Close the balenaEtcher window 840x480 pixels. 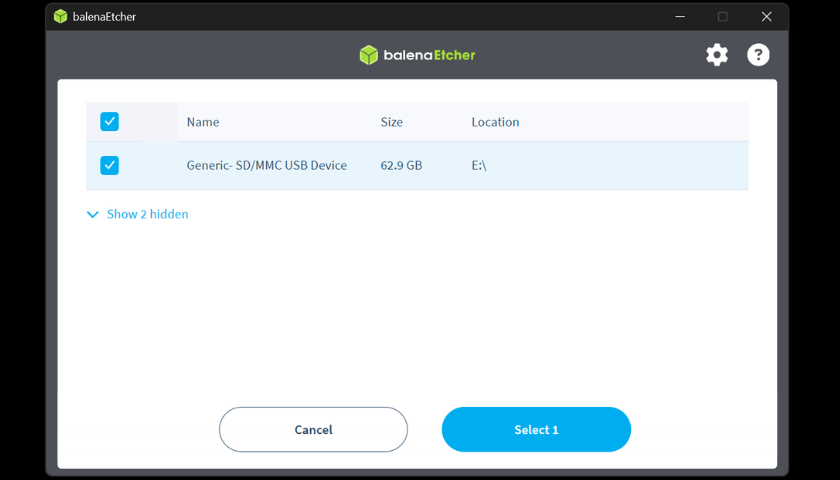(x=766, y=16)
